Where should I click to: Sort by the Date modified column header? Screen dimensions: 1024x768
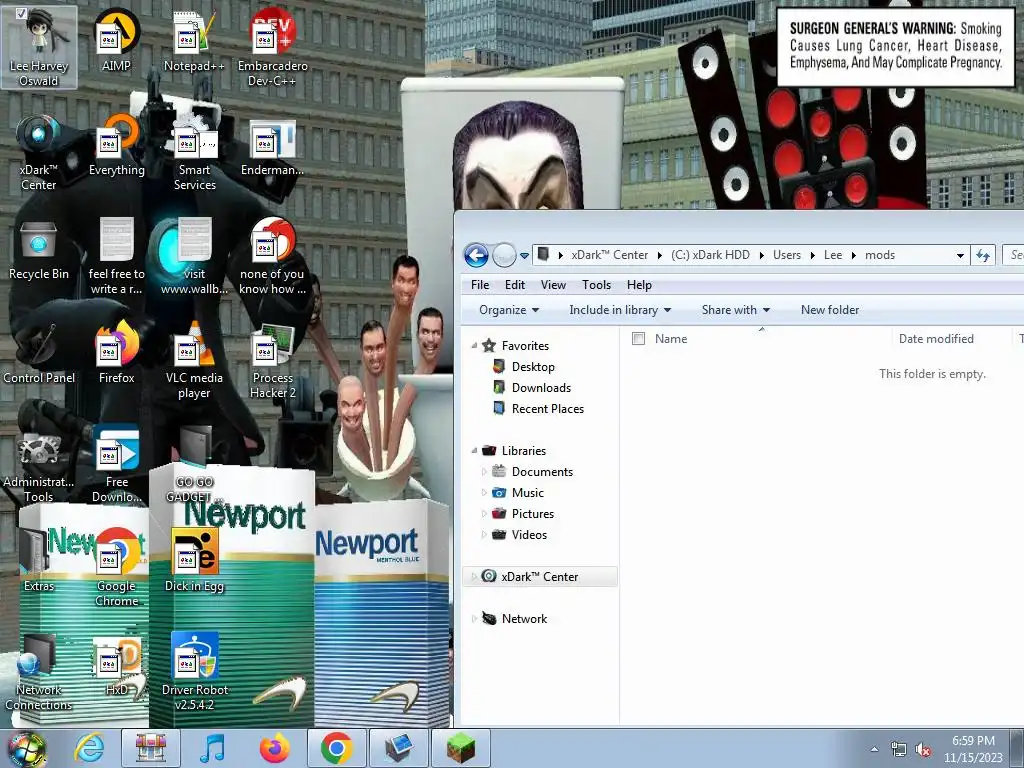pos(936,338)
